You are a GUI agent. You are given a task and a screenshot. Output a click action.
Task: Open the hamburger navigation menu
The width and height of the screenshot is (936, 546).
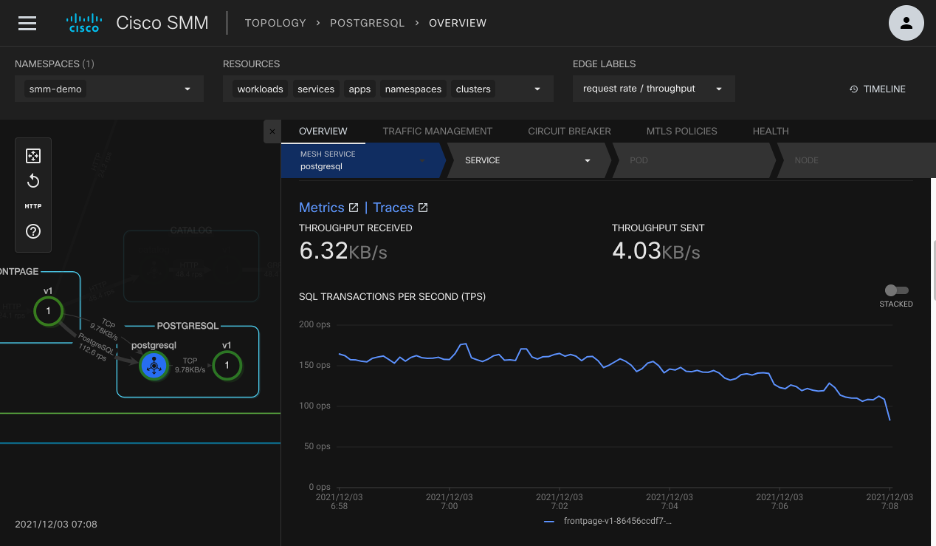coord(28,23)
